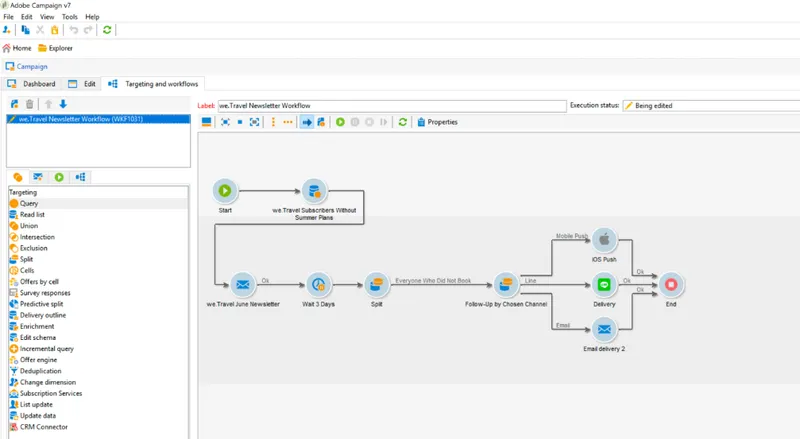This screenshot has height=439, width=800.
Task: Click the iOS Push node on the canvas
Action: [604, 240]
